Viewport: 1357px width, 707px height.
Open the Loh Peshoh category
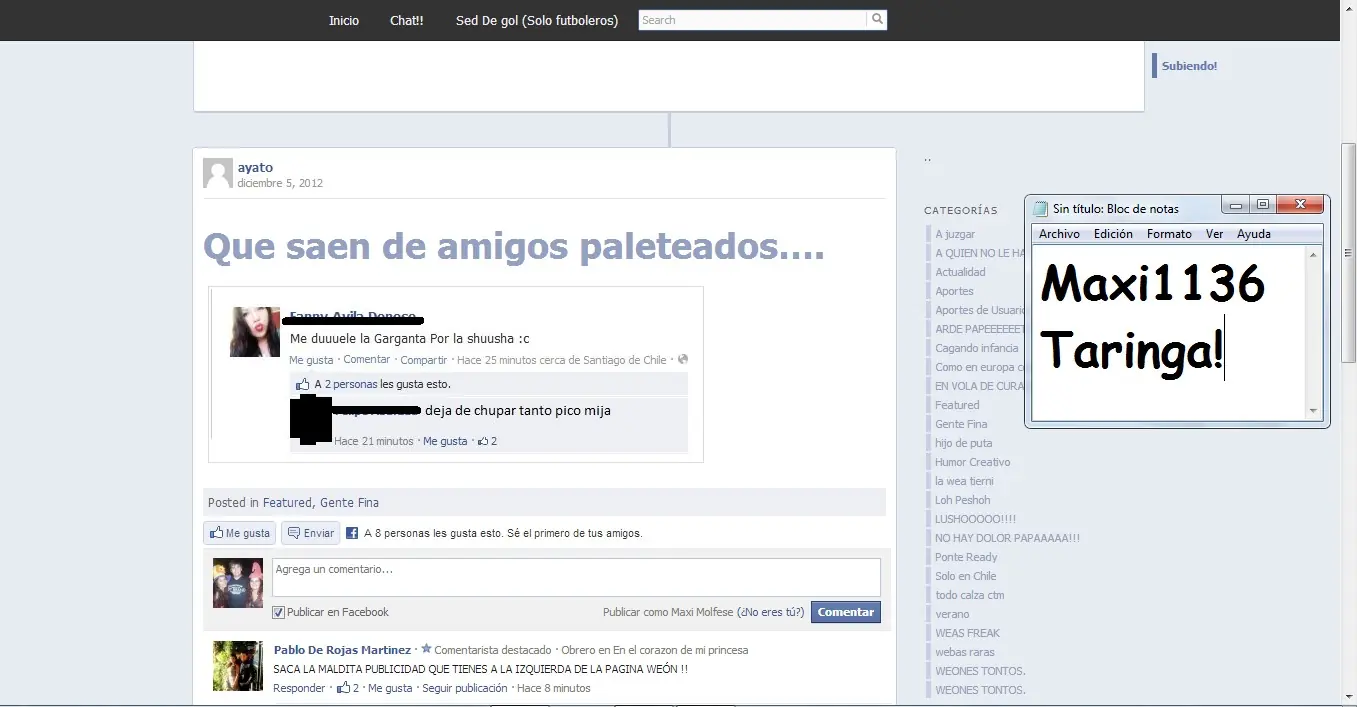click(963, 500)
